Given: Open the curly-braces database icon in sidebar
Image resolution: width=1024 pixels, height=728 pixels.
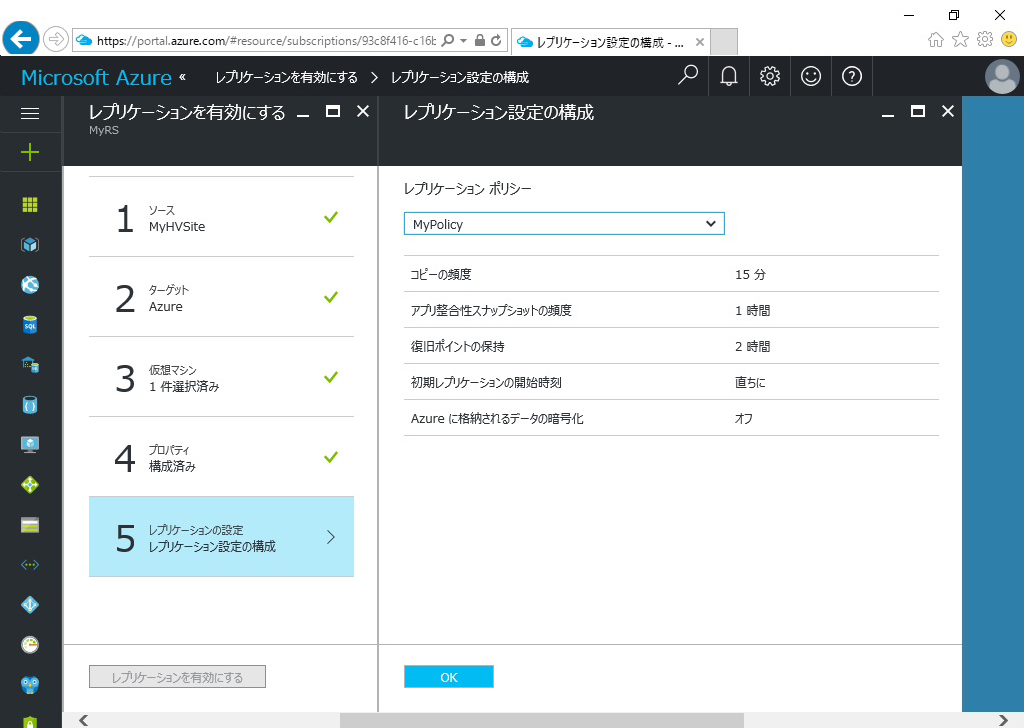Looking at the screenshot, I should (30, 405).
